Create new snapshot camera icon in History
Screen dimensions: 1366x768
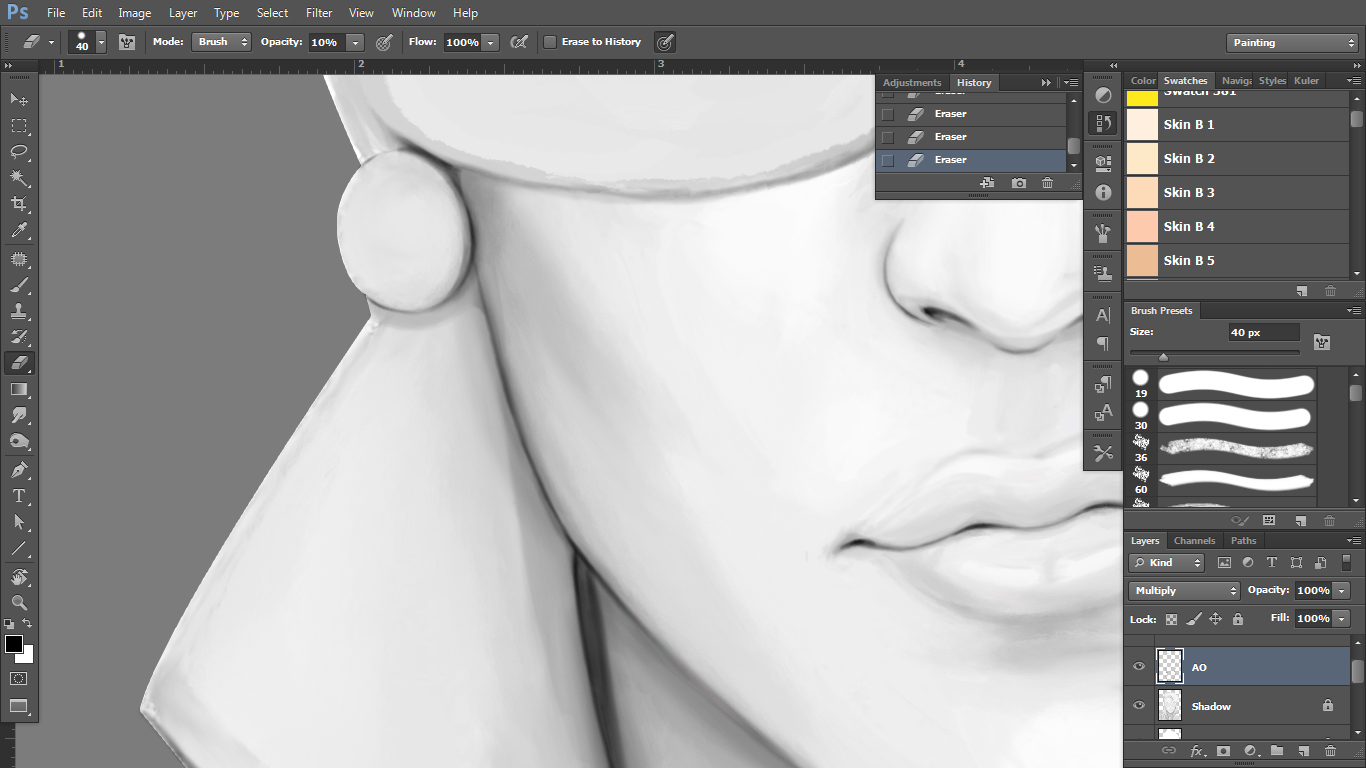pyautogui.click(x=1018, y=183)
